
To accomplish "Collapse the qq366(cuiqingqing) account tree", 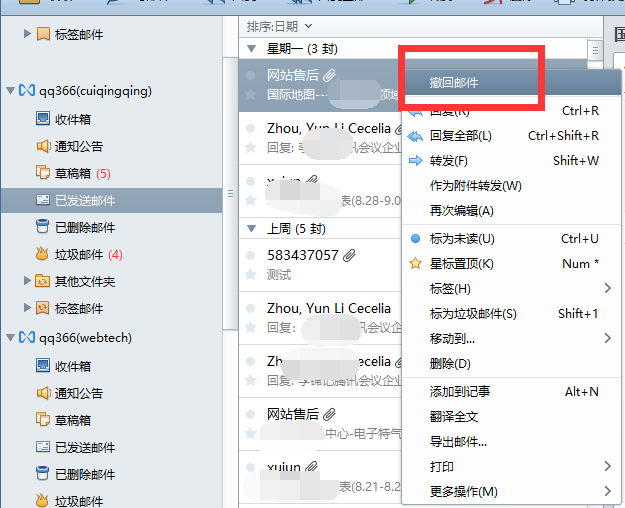I will point(11,91).
